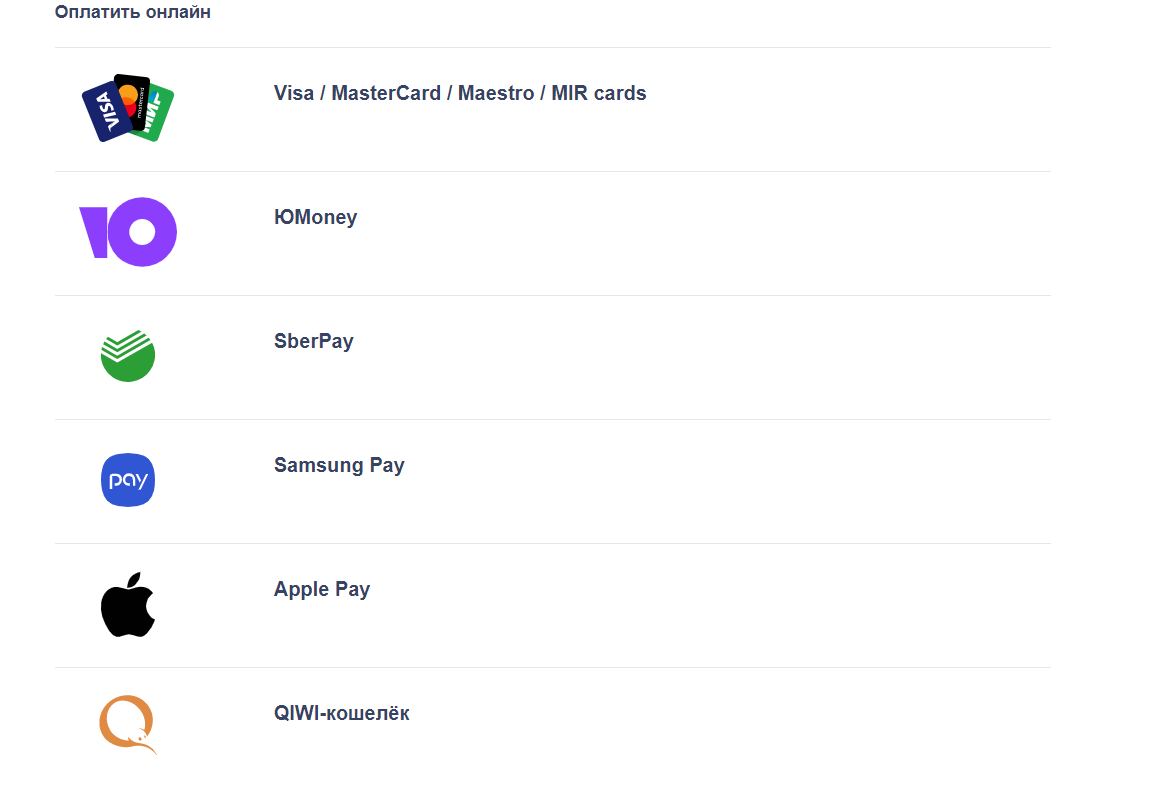Click the dark blue VISA card icon
Screen dimensions: 1163x787
[105, 113]
